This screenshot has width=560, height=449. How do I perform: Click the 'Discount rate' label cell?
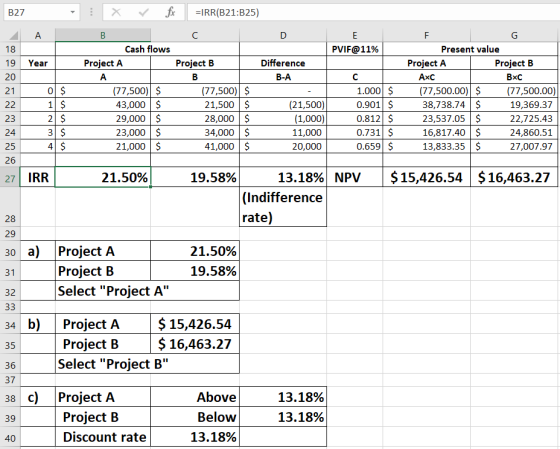103,436
